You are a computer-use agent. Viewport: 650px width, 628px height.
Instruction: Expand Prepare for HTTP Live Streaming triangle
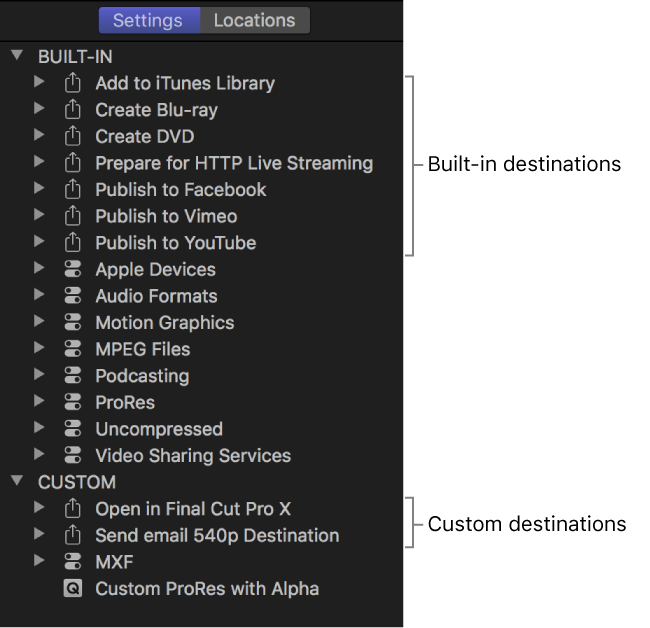39,161
